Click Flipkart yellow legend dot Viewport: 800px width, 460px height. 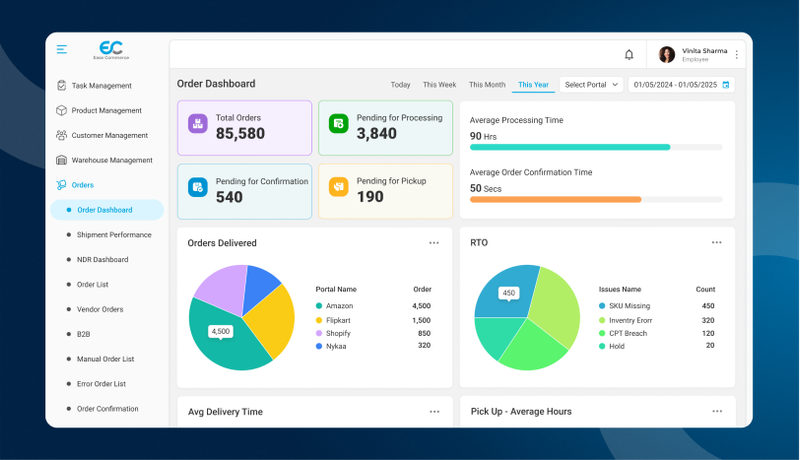(319, 320)
